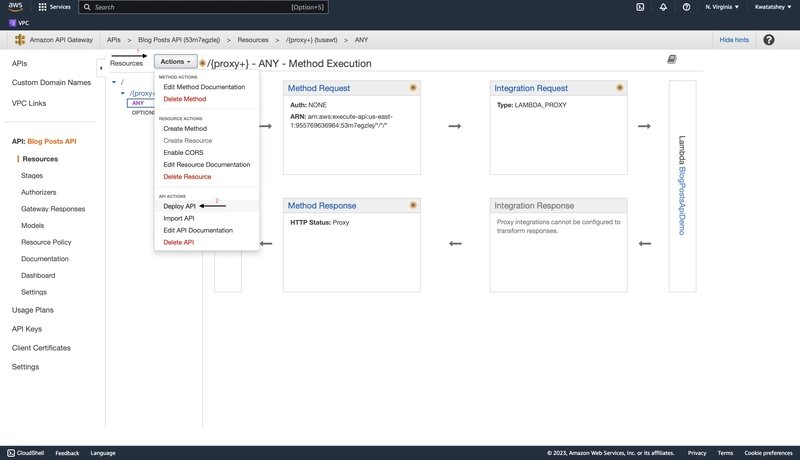This screenshot has width=800, height=460.
Task: Open BlogPostsApiDemo Lambda link
Action: pyautogui.click(x=682, y=201)
